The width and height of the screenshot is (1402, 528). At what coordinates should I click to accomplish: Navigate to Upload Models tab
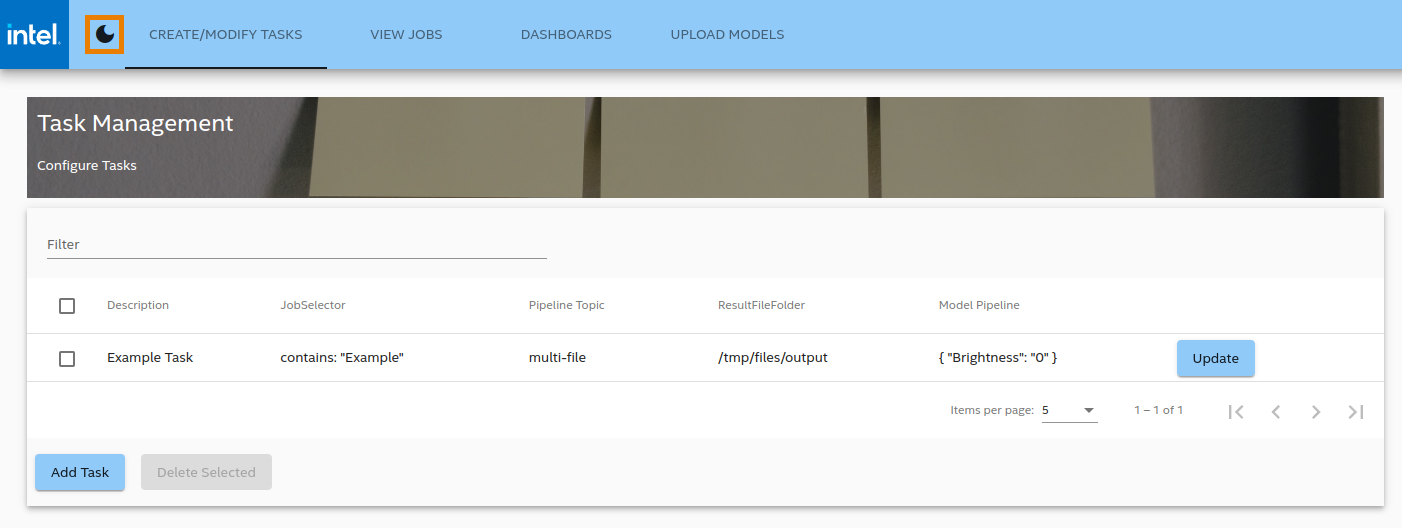click(727, 35)
